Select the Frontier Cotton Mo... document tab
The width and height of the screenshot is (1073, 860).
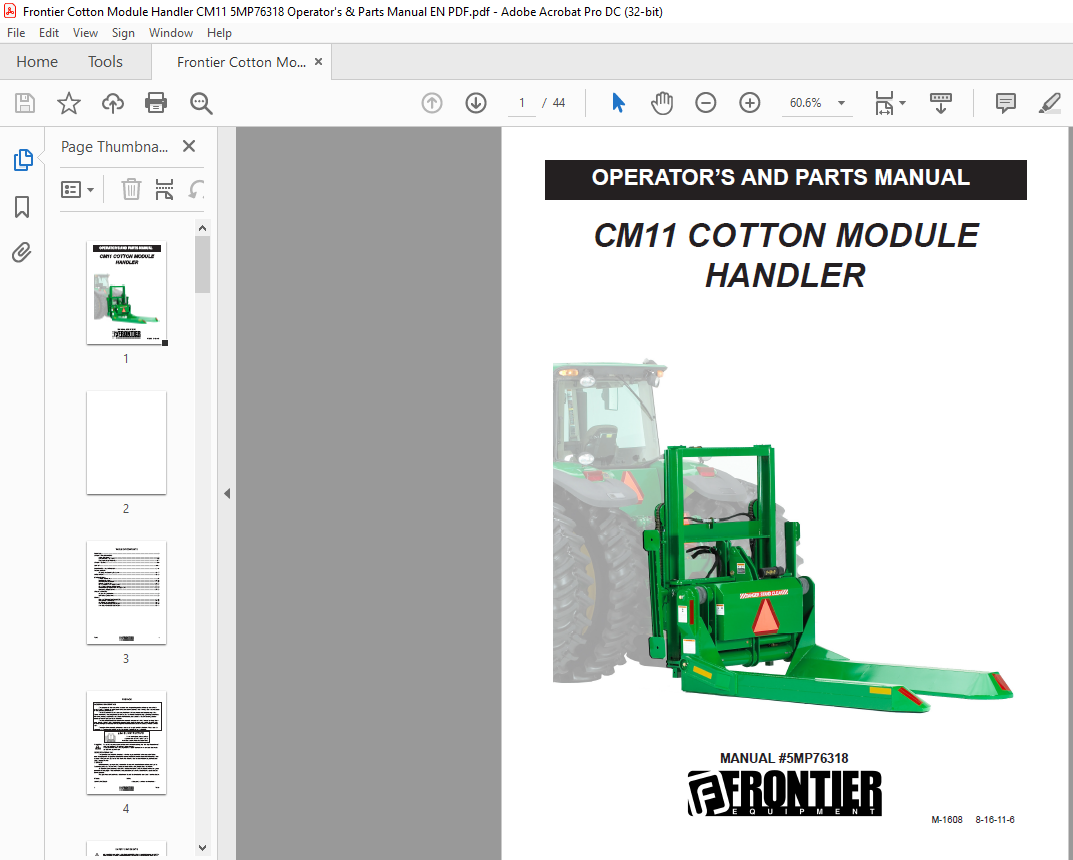click(x=241, y=62)
